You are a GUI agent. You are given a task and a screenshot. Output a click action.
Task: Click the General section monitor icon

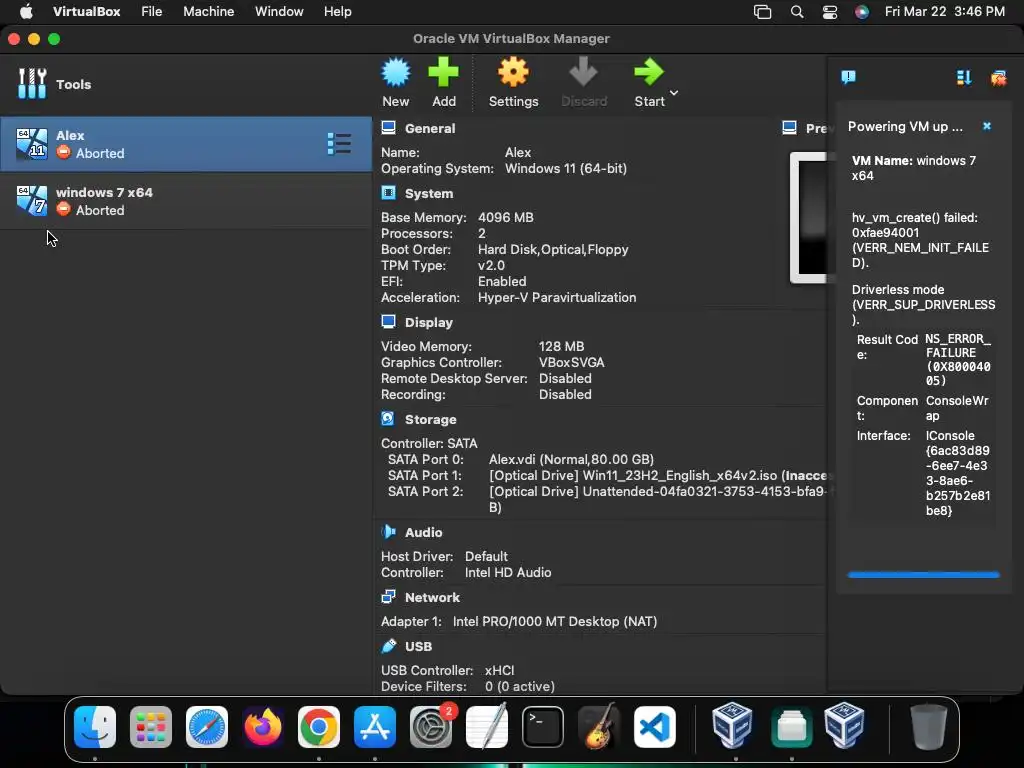(389, 127)
